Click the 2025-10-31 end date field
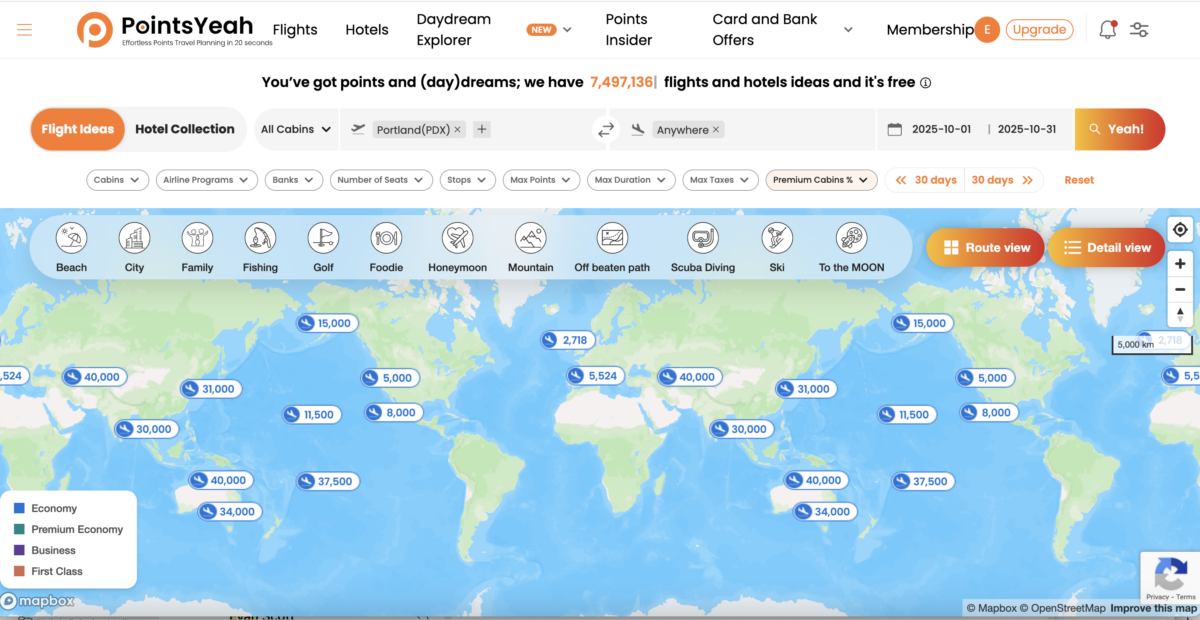The width and height of the screenshot is (1200, 620). 1027,130
